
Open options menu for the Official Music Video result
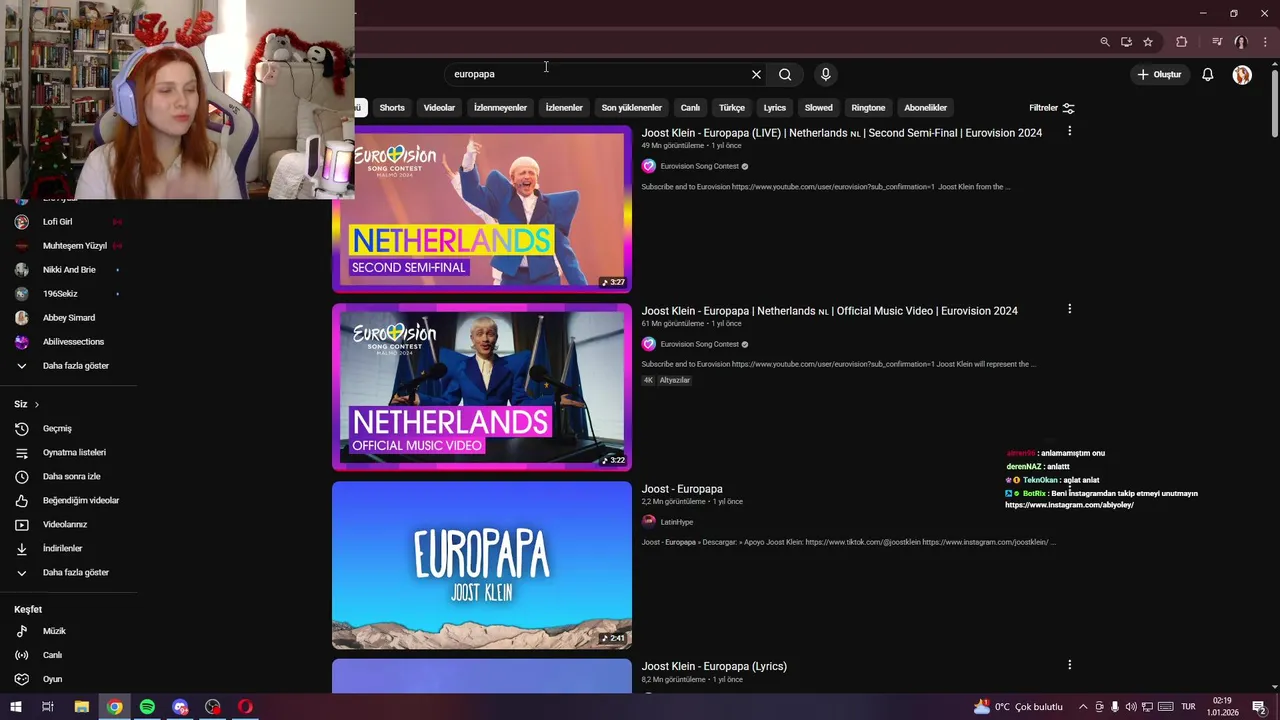1069,309
